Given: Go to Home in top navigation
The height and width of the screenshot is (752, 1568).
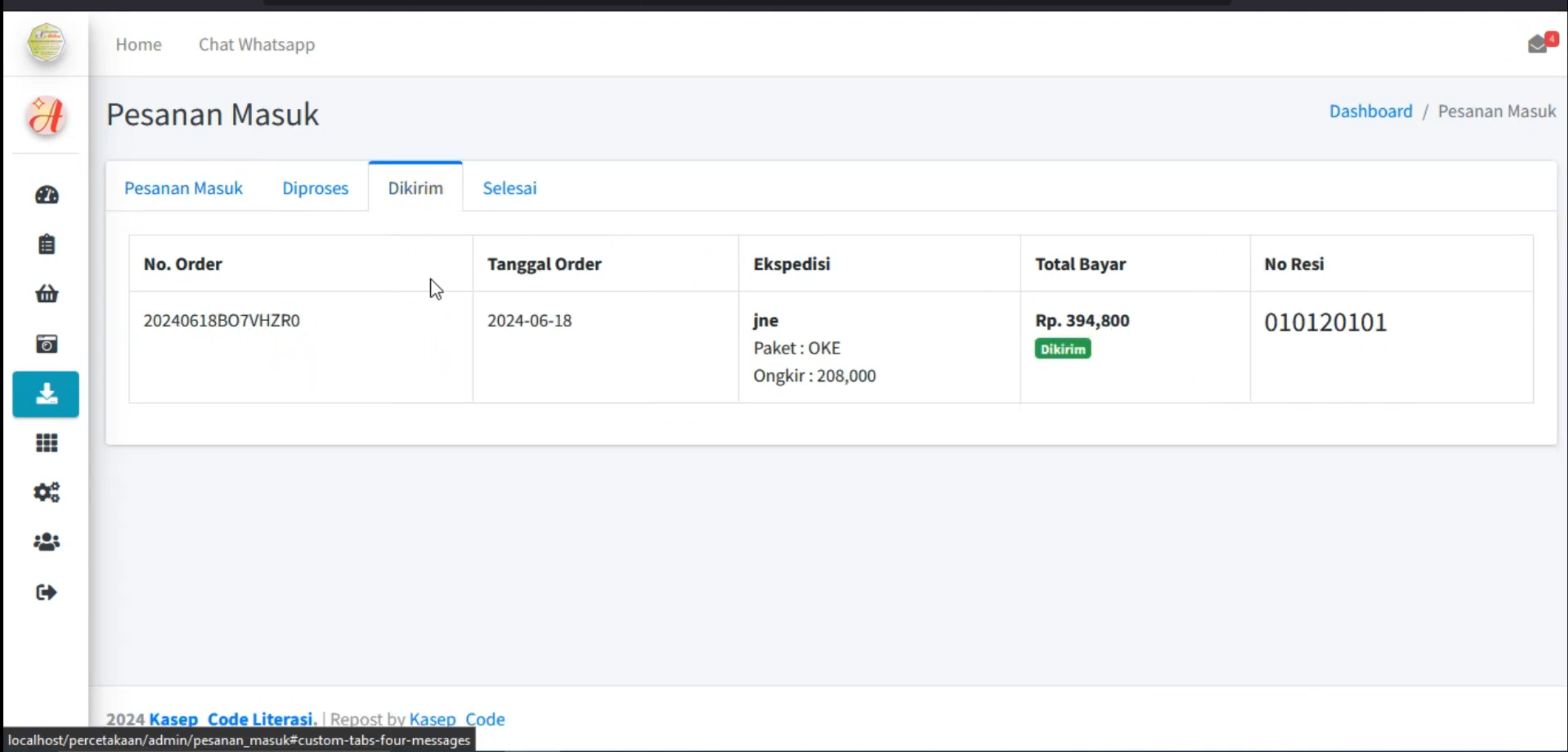Looking at the screenshot, I should tap(138, 44).
